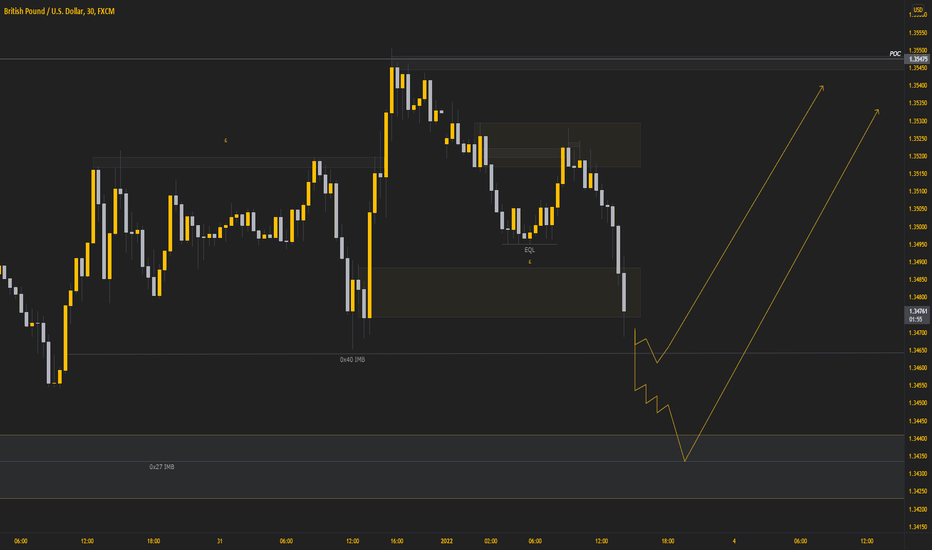
Task: Click the EQL annotation text
Action: 530,250
